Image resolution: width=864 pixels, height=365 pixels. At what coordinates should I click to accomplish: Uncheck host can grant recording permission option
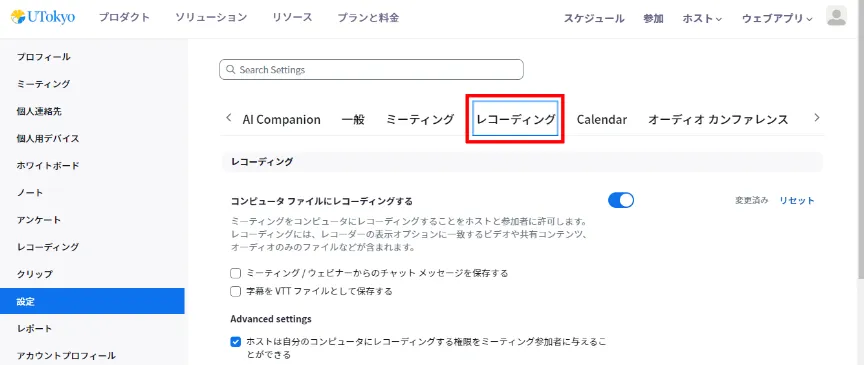[x=236, y=342]
